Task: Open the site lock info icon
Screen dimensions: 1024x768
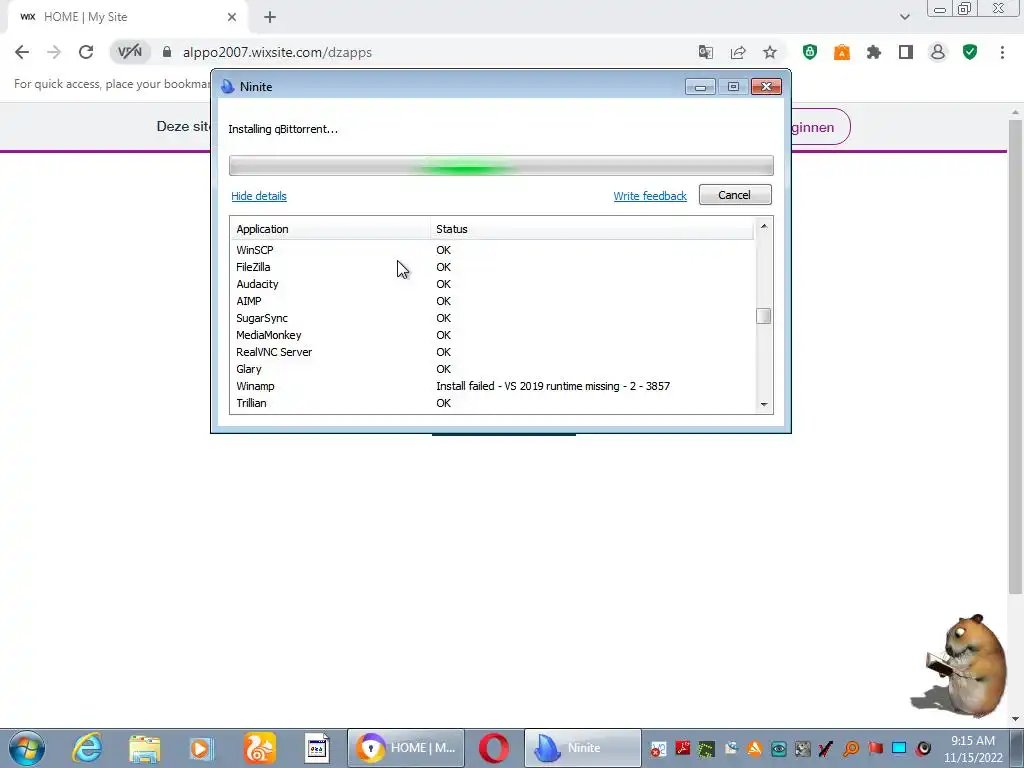Action: [x=167, y=52]
